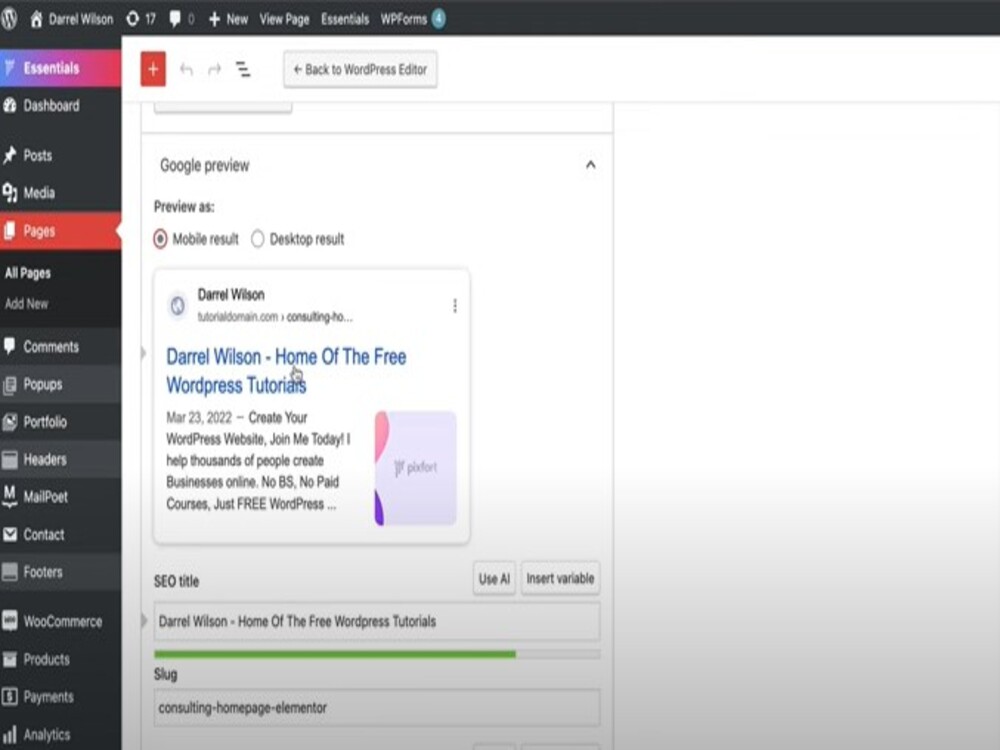Select the Mobile result radio button

point(160,239)
